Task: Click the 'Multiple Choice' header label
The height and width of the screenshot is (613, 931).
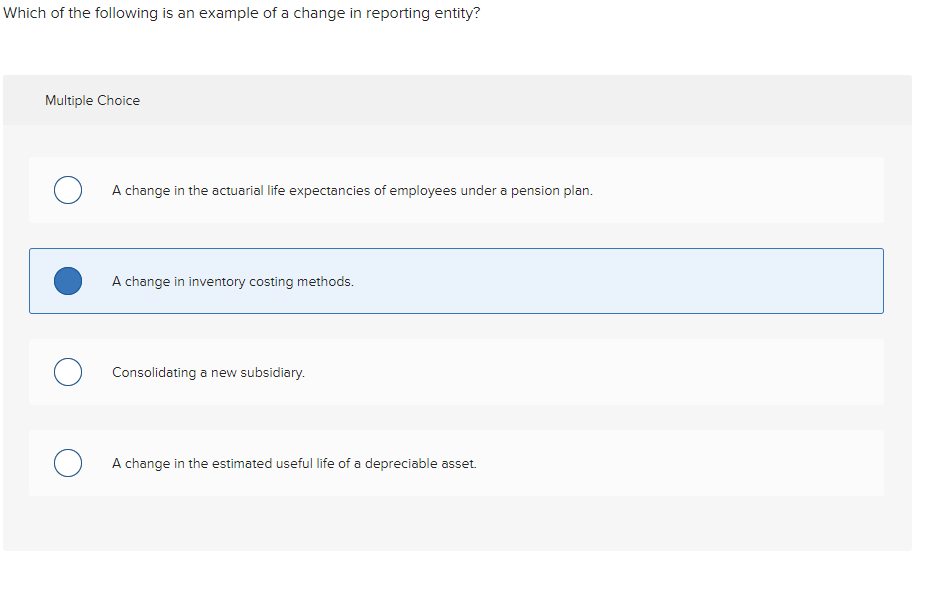Action: click(92, 100)
